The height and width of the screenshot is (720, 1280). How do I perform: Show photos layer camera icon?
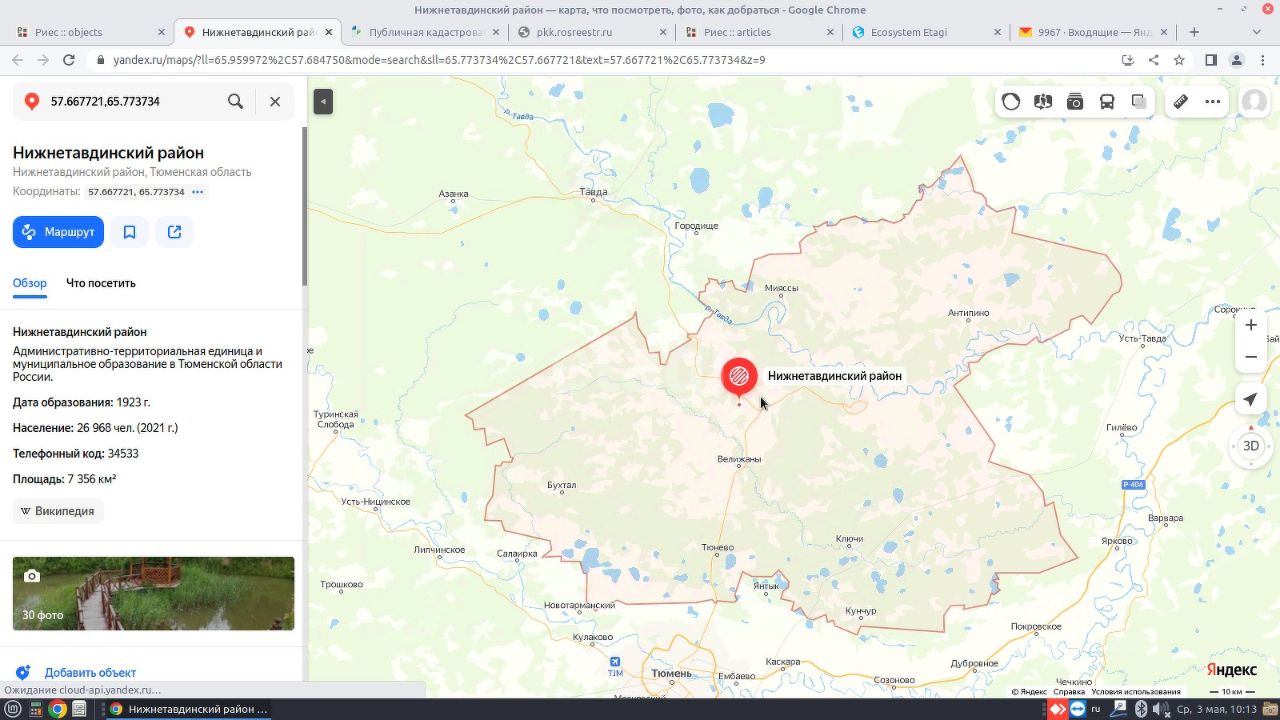[1075, 101]
